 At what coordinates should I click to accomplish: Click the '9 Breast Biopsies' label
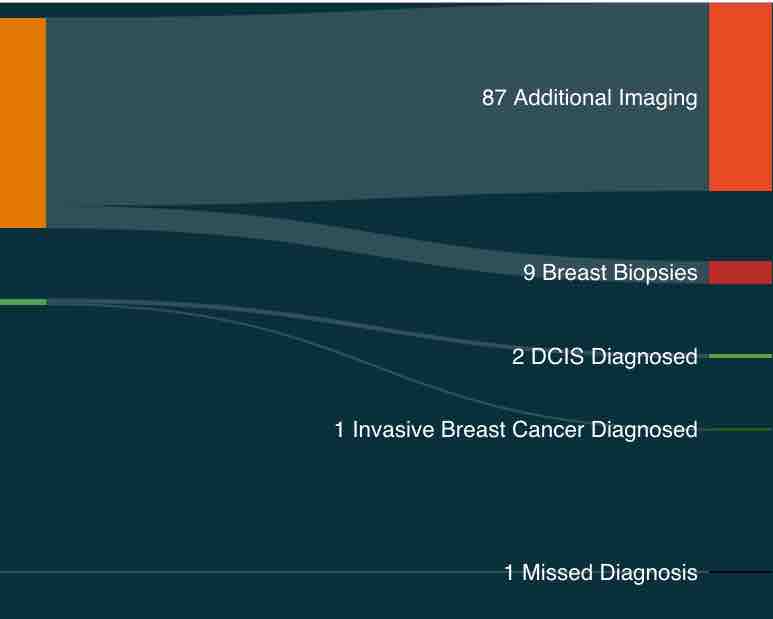tap(610, 273)
